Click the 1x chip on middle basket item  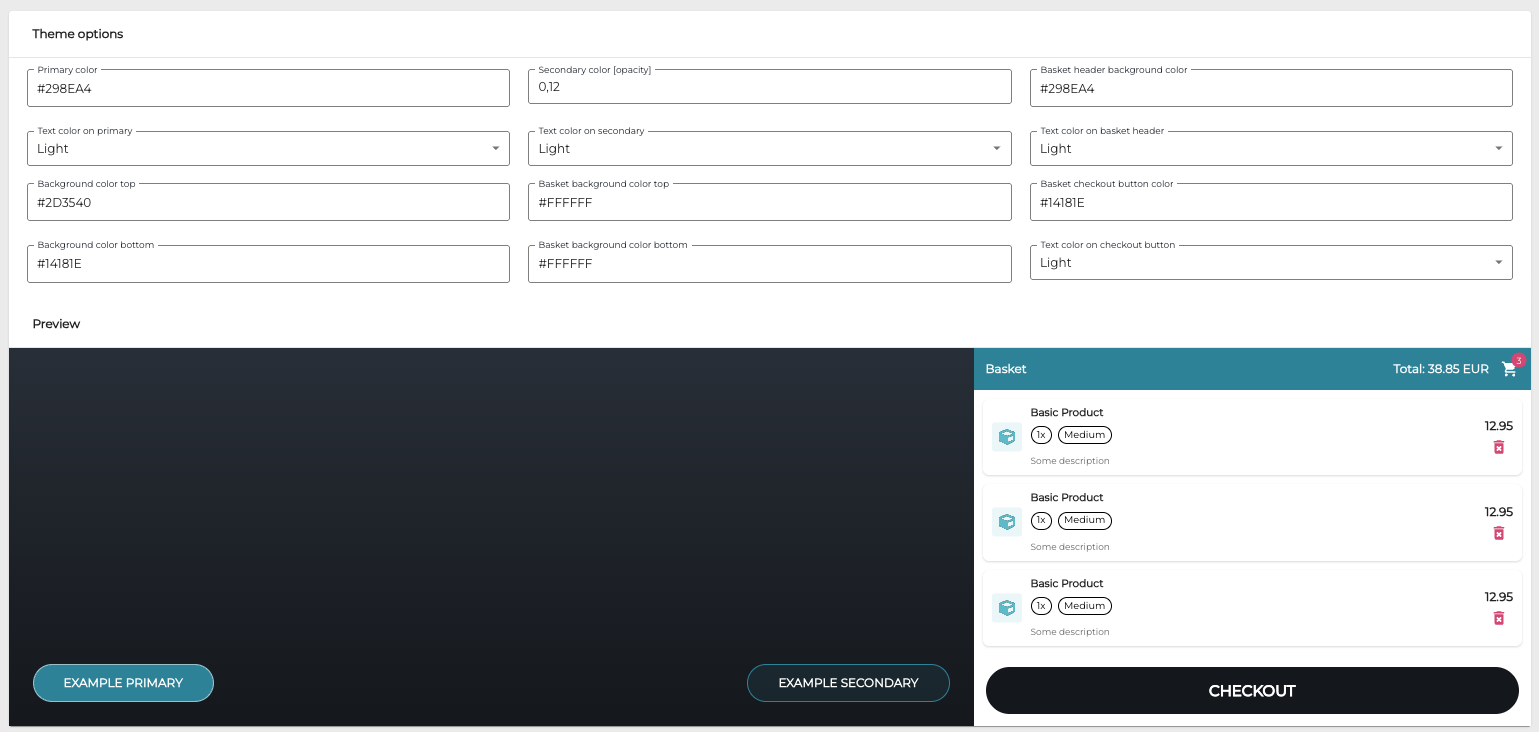(x=1041, y=520)
